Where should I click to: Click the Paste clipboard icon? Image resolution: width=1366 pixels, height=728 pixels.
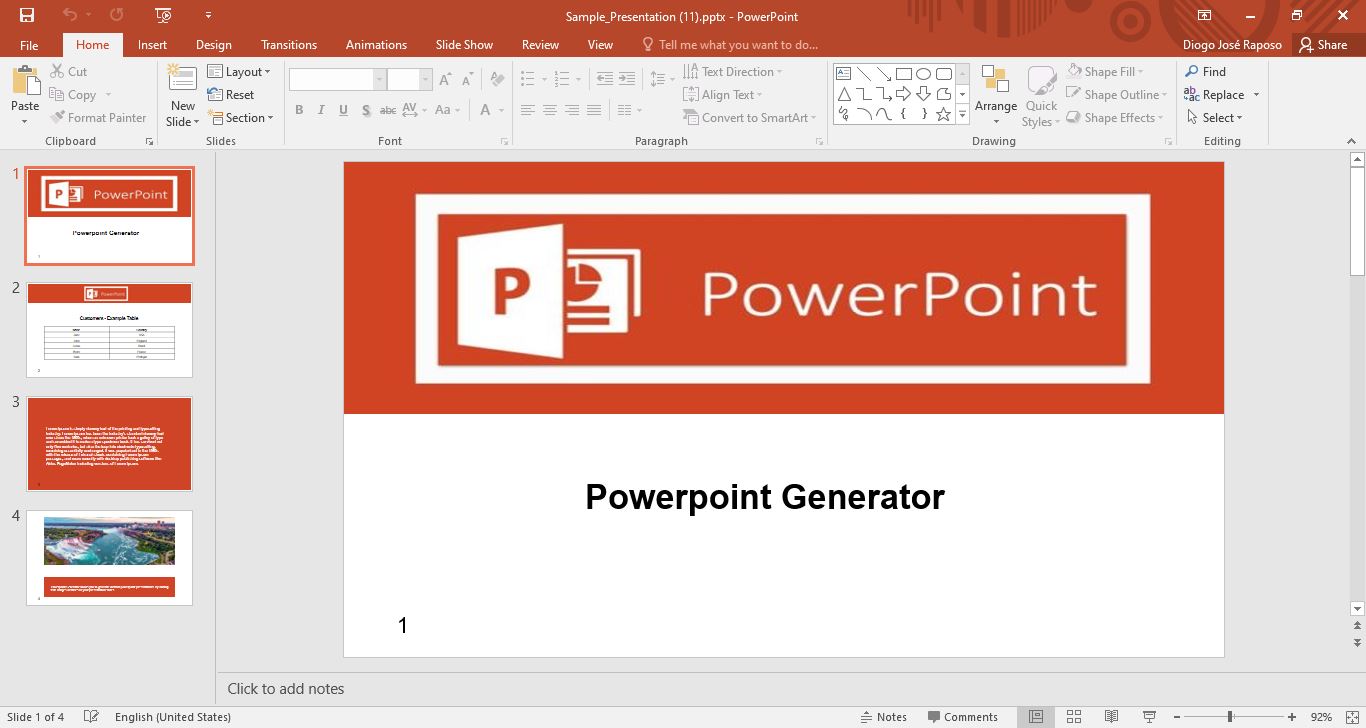[x=24, y=82]
